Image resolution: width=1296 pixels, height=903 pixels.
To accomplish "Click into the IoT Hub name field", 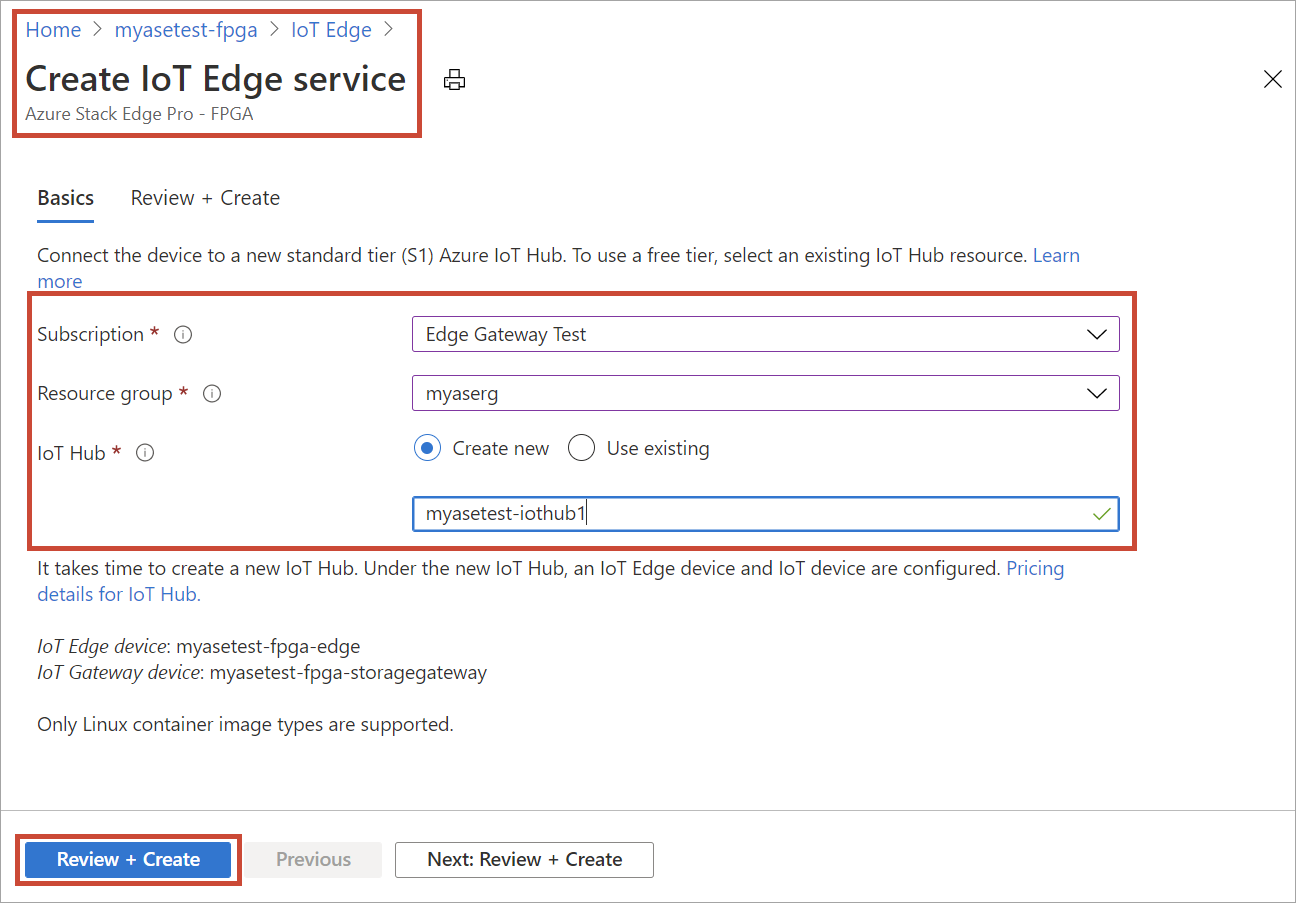I will tap(750, 514).
